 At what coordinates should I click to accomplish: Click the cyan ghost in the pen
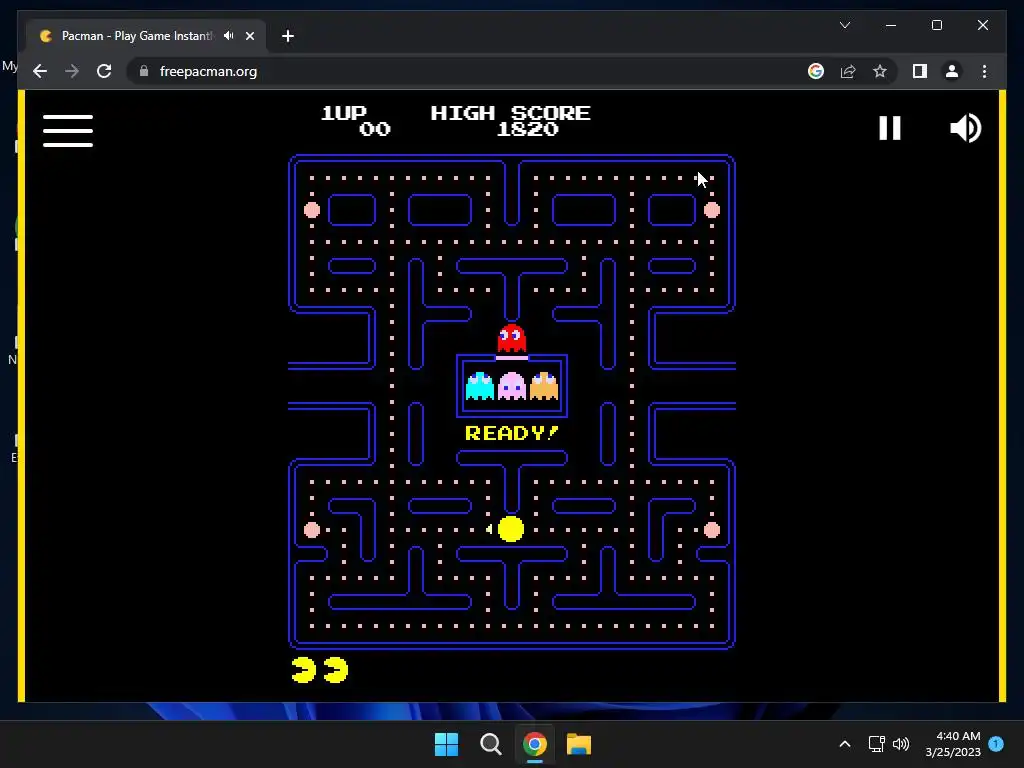click(479, 386)
